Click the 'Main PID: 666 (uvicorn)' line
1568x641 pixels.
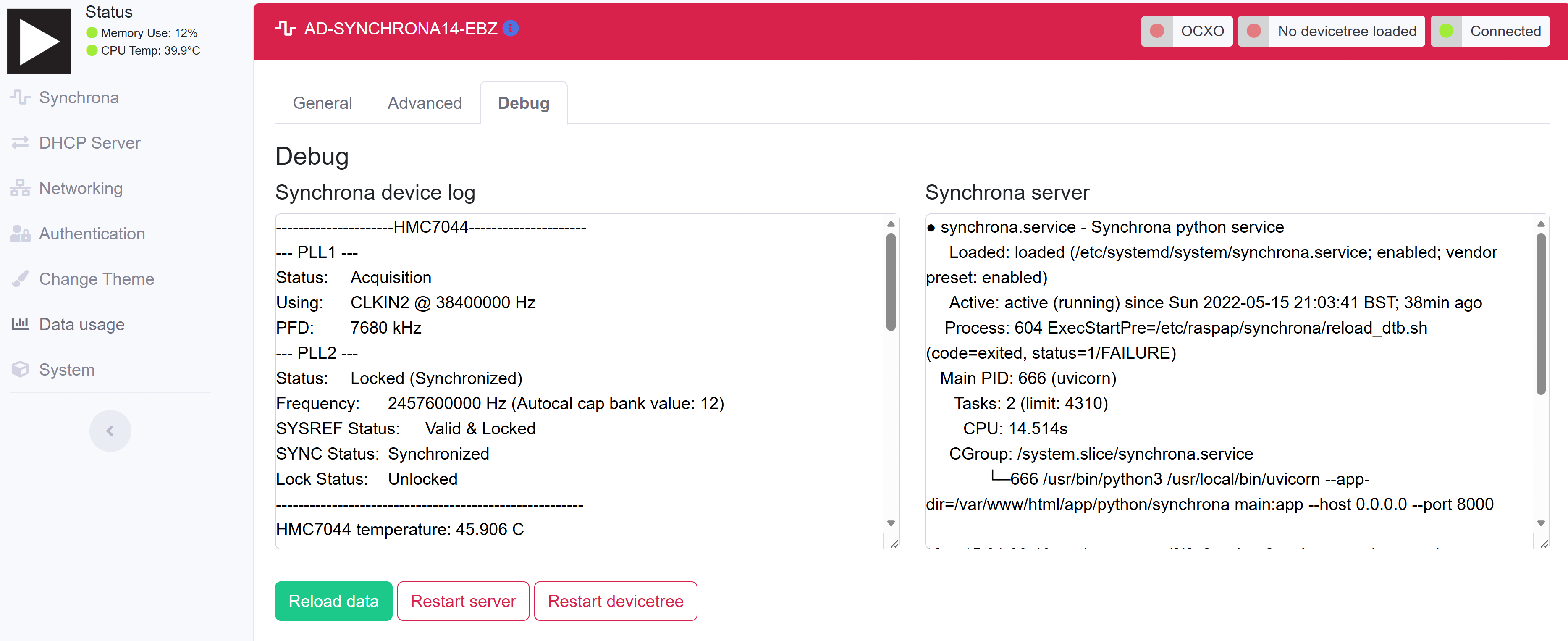point(1028,378)
